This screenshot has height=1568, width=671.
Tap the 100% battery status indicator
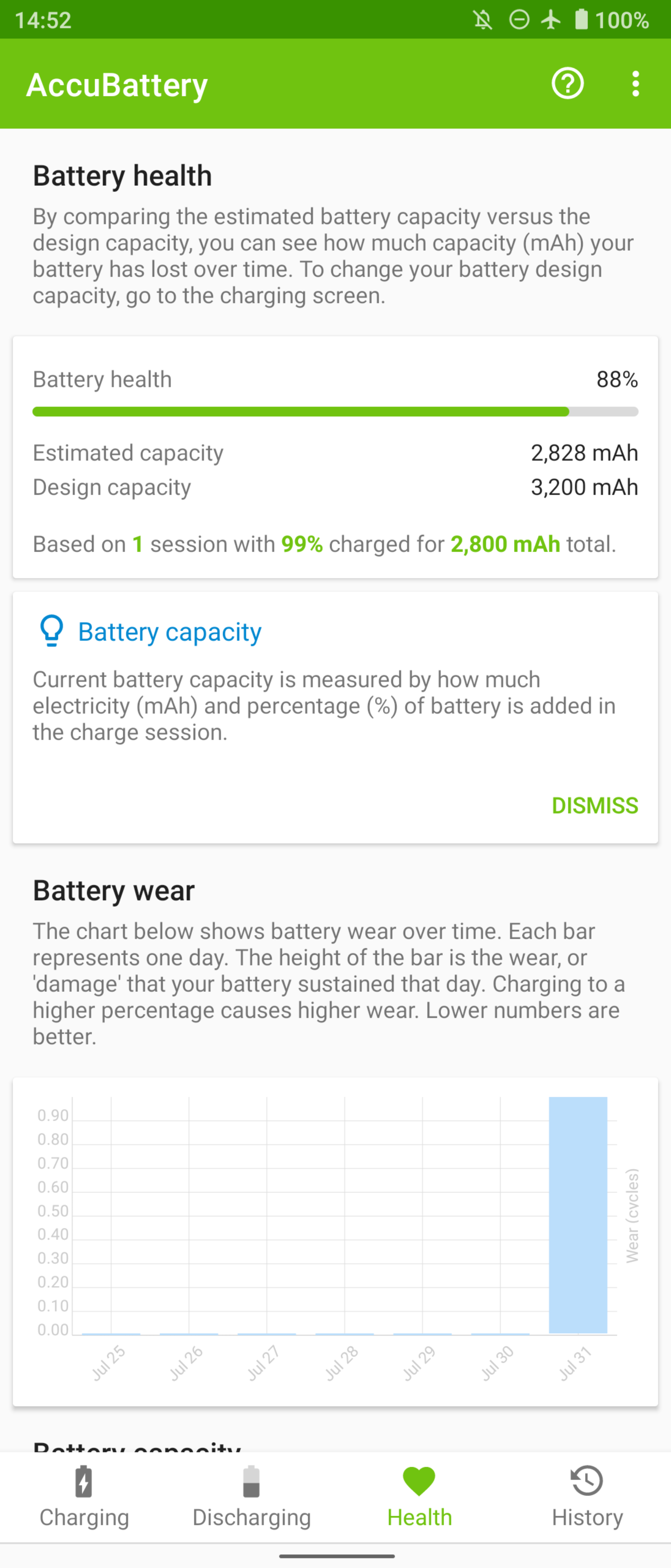pos(612,20)
